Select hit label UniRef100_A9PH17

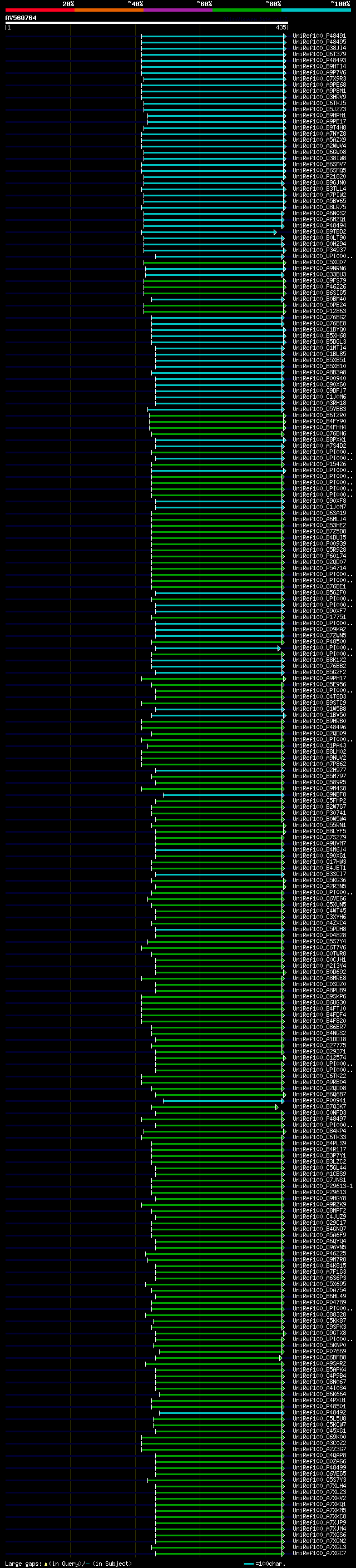319,678
